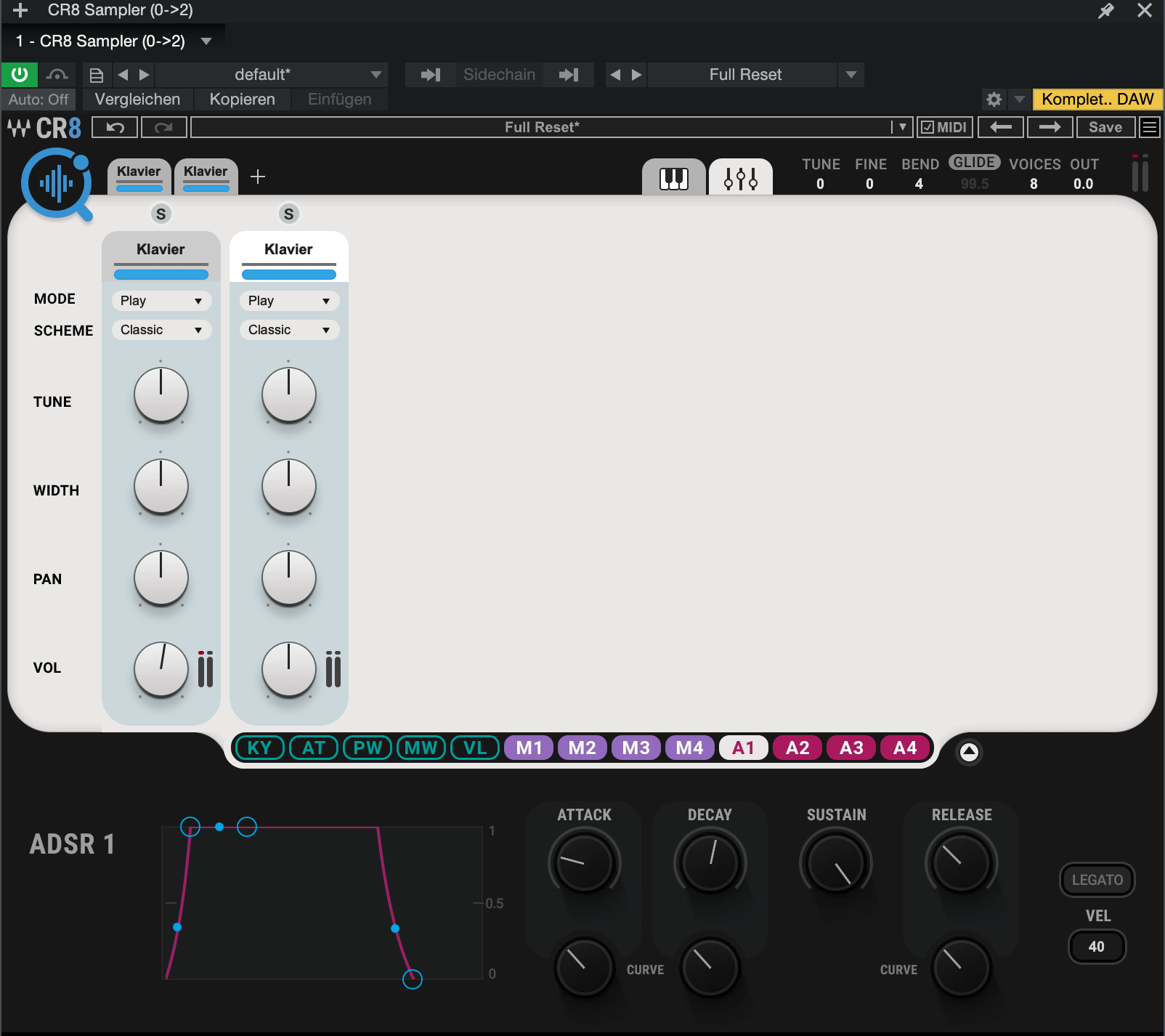The width and height of the screenshot is (1165, 1036).
Task: Collapse modulation panel with up-arrow circle
Action: (x=969, y=752)
